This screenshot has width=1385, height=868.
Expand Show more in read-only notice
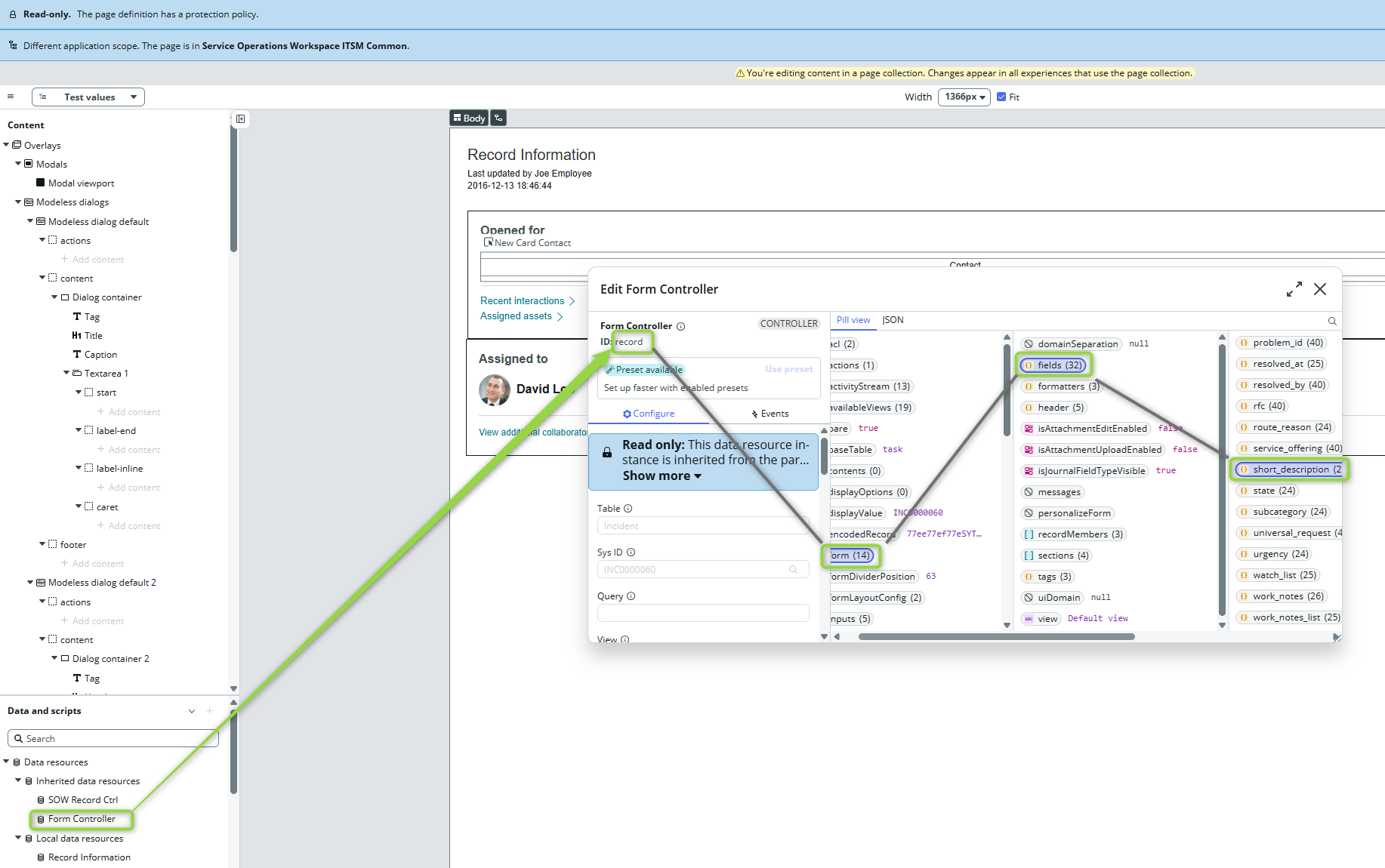pos(662,476)
